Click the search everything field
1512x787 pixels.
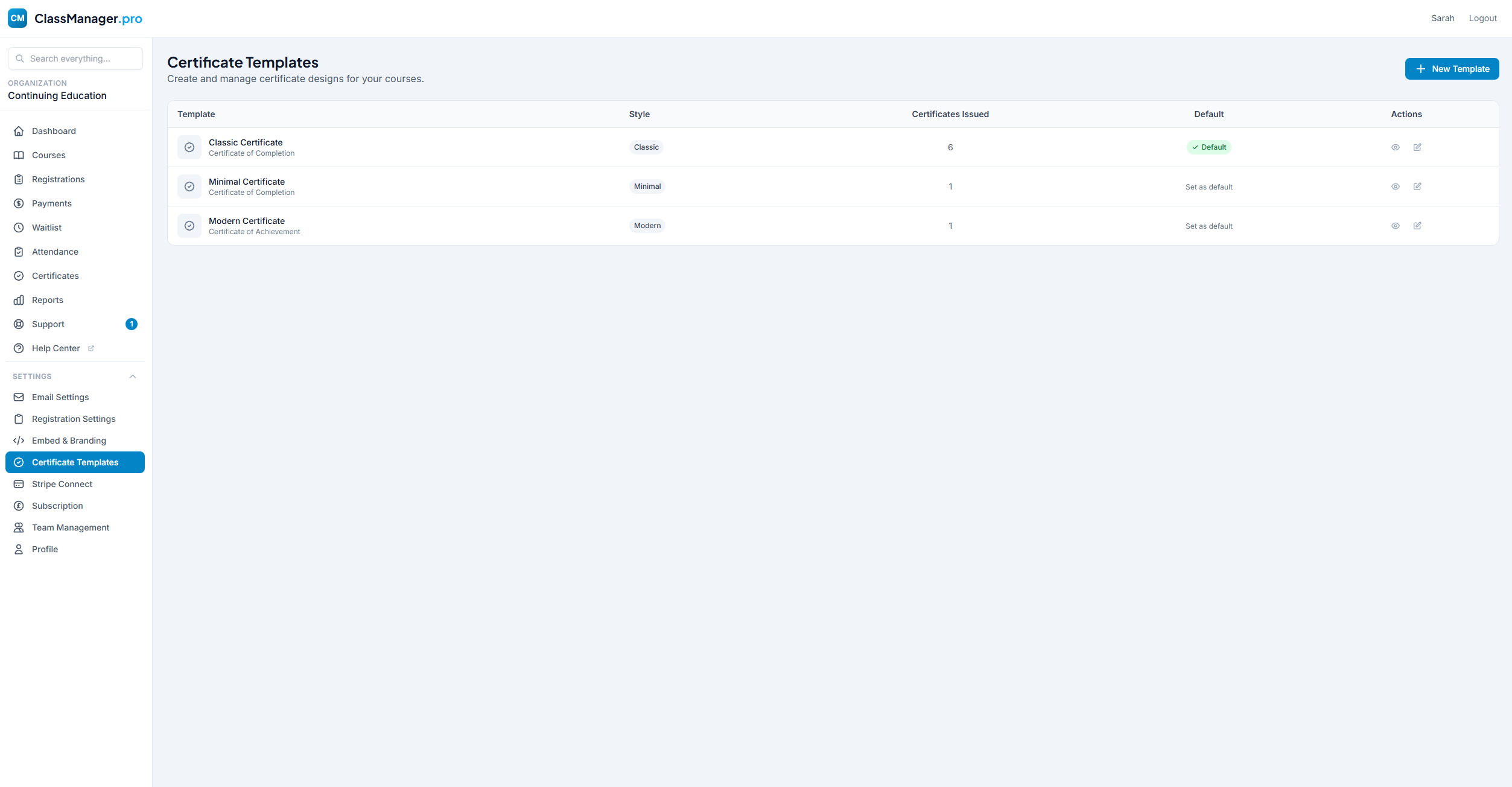click(x=75, y=59)
